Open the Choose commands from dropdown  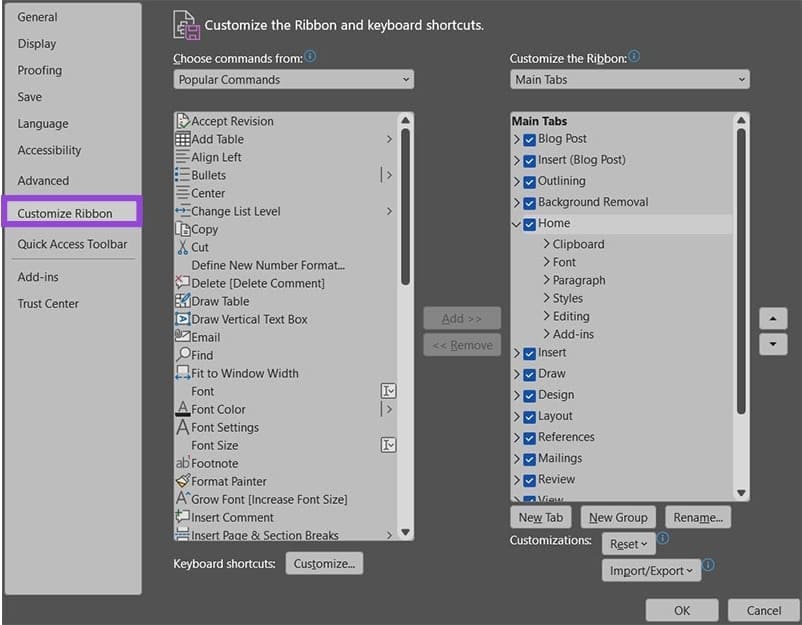[x=293, y=80]
